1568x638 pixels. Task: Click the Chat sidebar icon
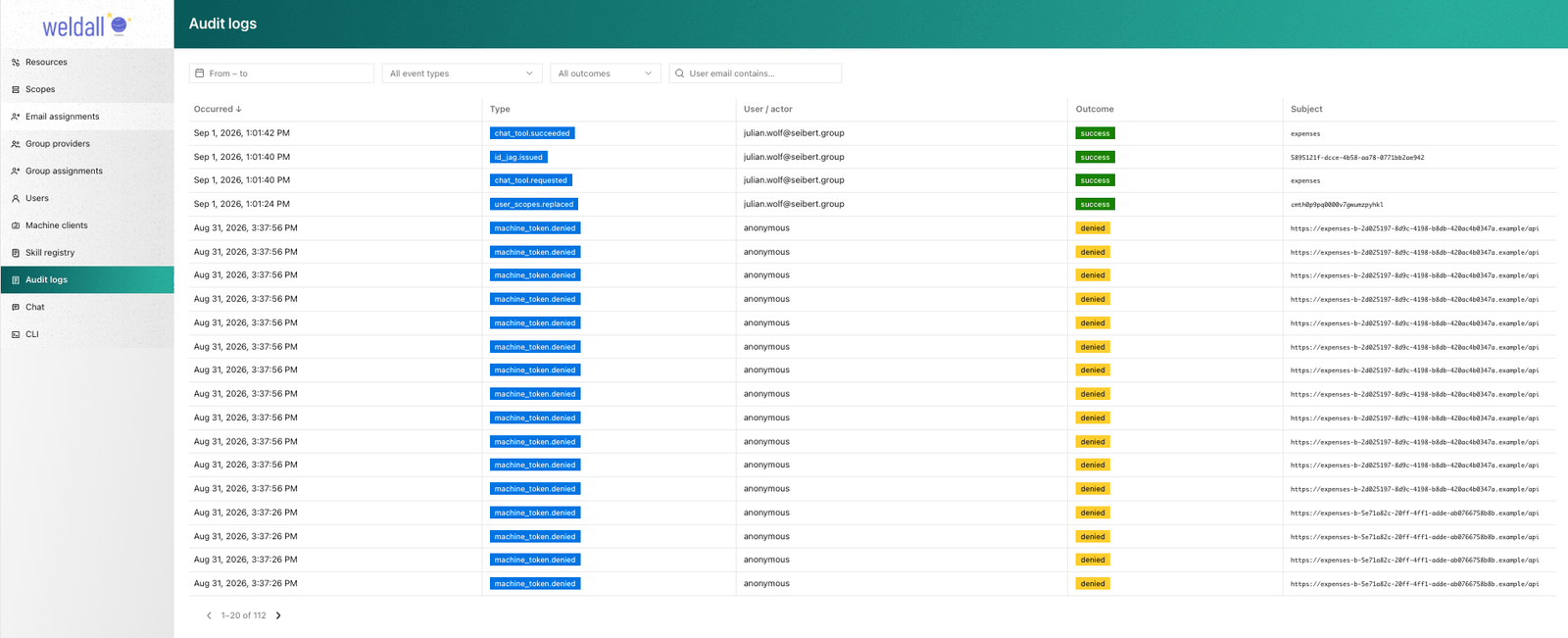coord(16,307)
